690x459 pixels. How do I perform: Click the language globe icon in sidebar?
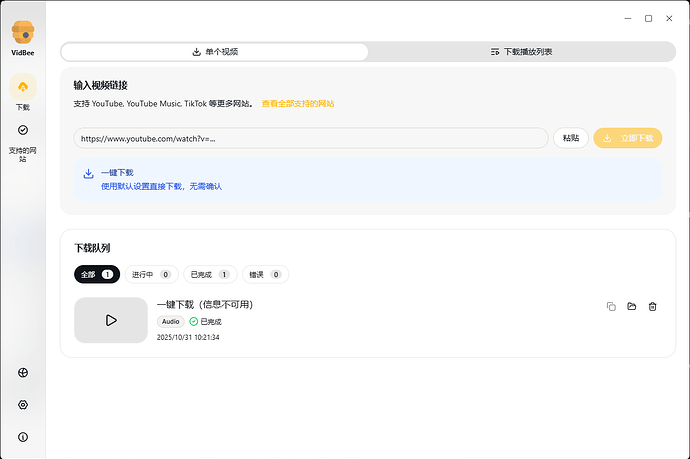(x=23, y=373)
